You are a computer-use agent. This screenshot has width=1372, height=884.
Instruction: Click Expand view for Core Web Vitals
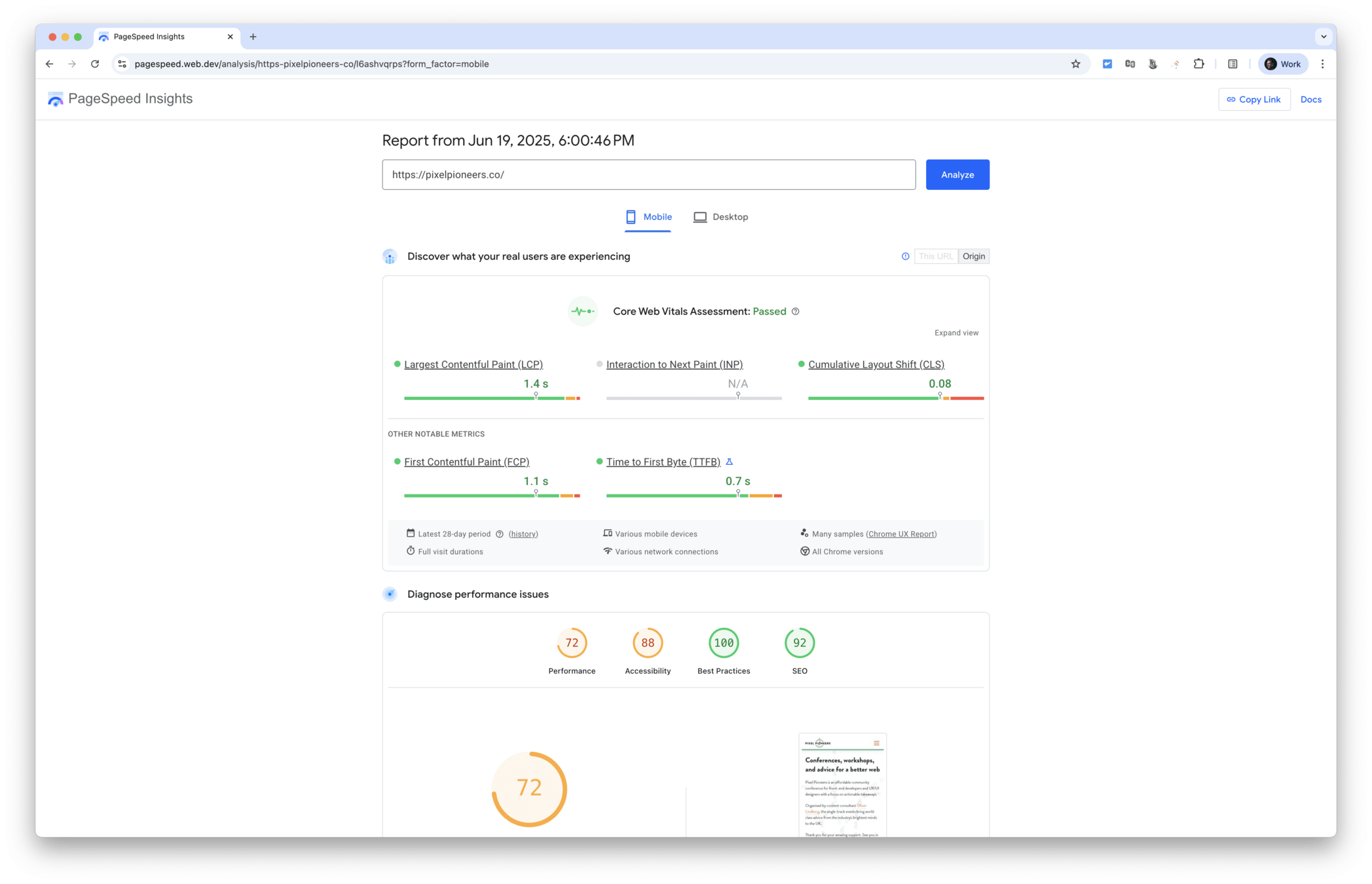coord(956,333)
